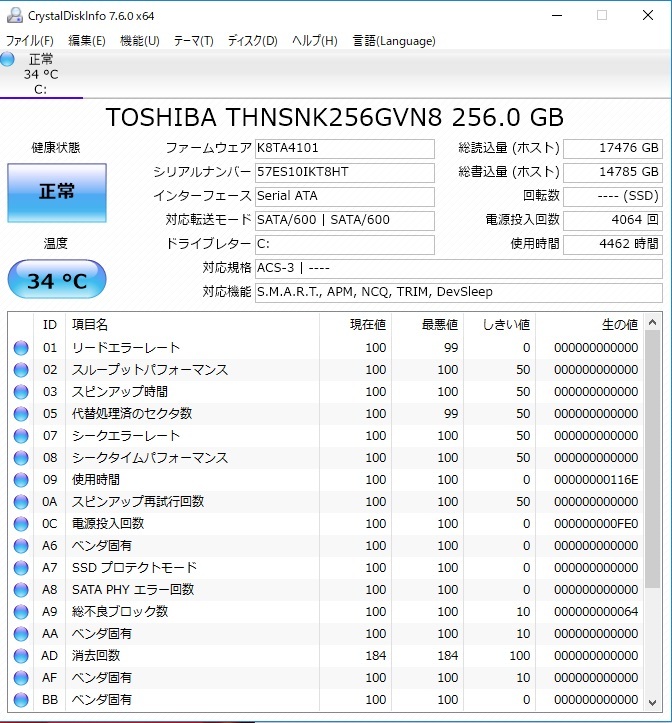Select the リードエラーレート attribute name
Viewport: 672px width, 723px height.
point(126,348)
